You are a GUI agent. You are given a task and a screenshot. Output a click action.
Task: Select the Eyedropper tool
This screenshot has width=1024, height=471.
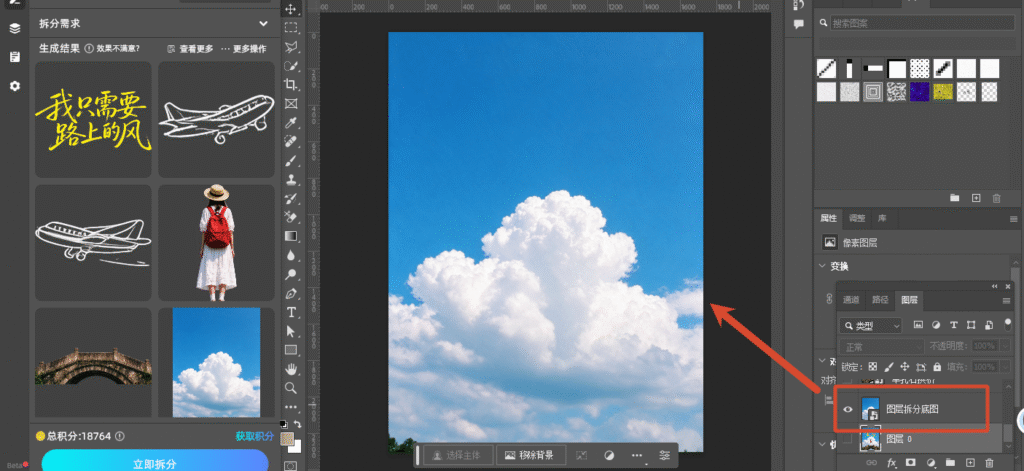[291, 122]
